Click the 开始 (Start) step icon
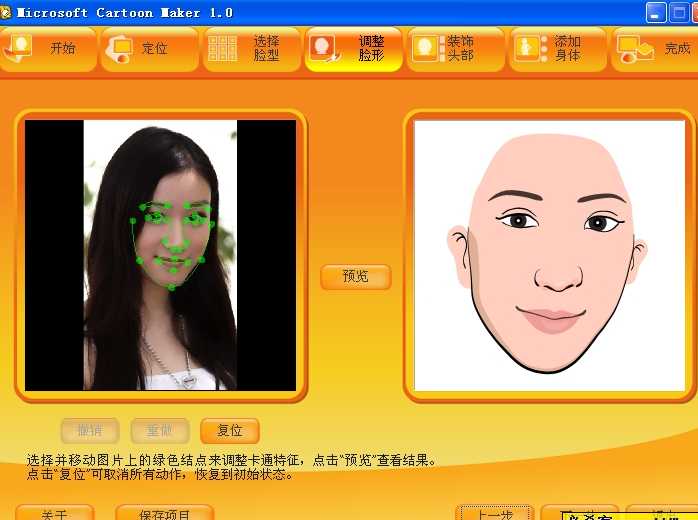The width and height of the screenshot is (698, 520). [21, 47]
